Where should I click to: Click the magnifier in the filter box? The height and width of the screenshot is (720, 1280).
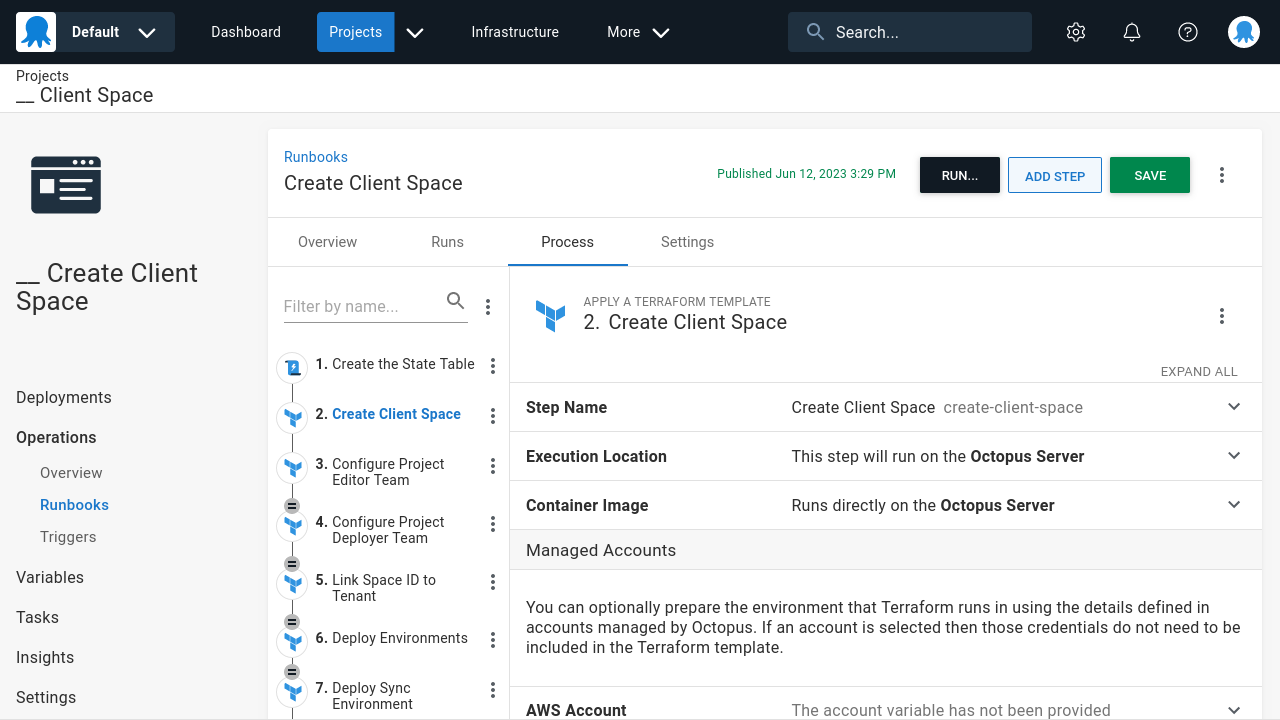tap(455, 300)
